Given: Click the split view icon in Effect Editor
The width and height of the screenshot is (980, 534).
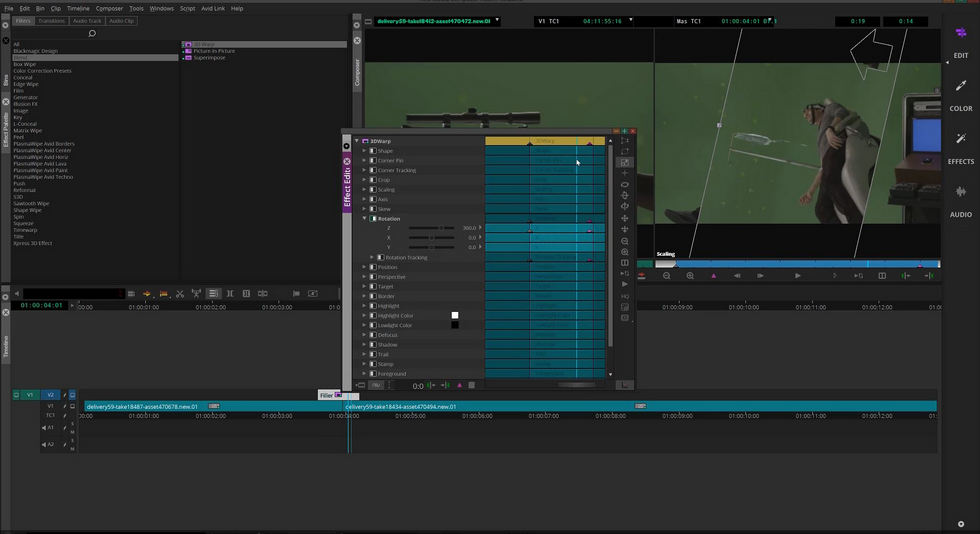Looking at the screenshot, I should [624, 263].
